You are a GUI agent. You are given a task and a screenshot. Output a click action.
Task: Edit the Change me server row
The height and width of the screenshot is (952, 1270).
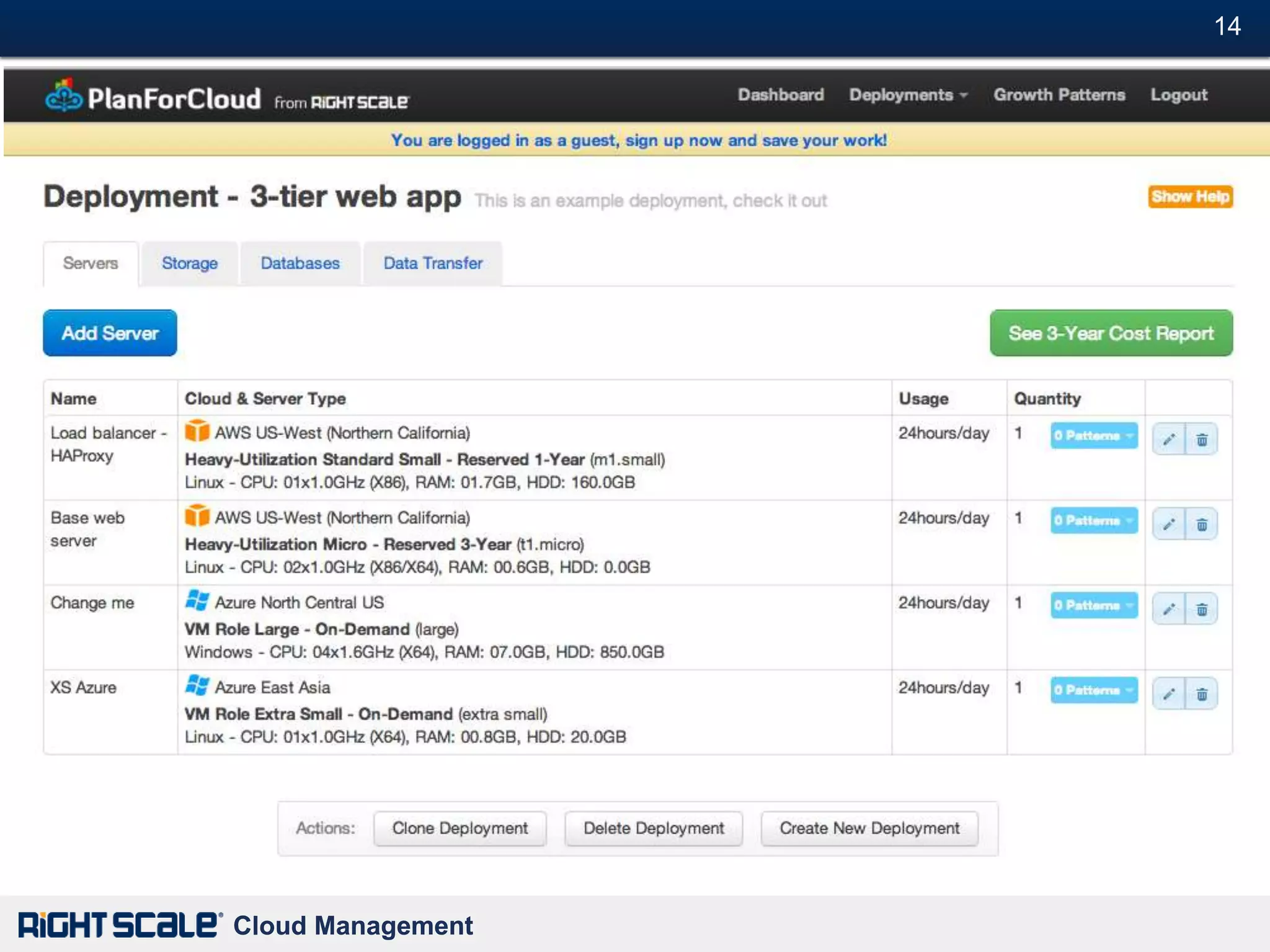[x=1169, y=609]
